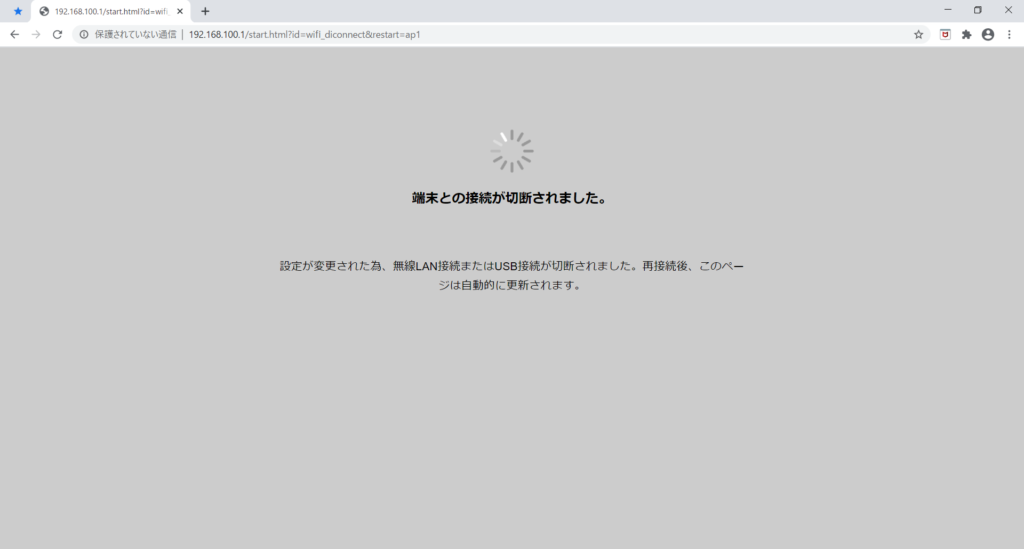Close the Chrome window
Screen dimensions: 1024x549
(1008, 10)
